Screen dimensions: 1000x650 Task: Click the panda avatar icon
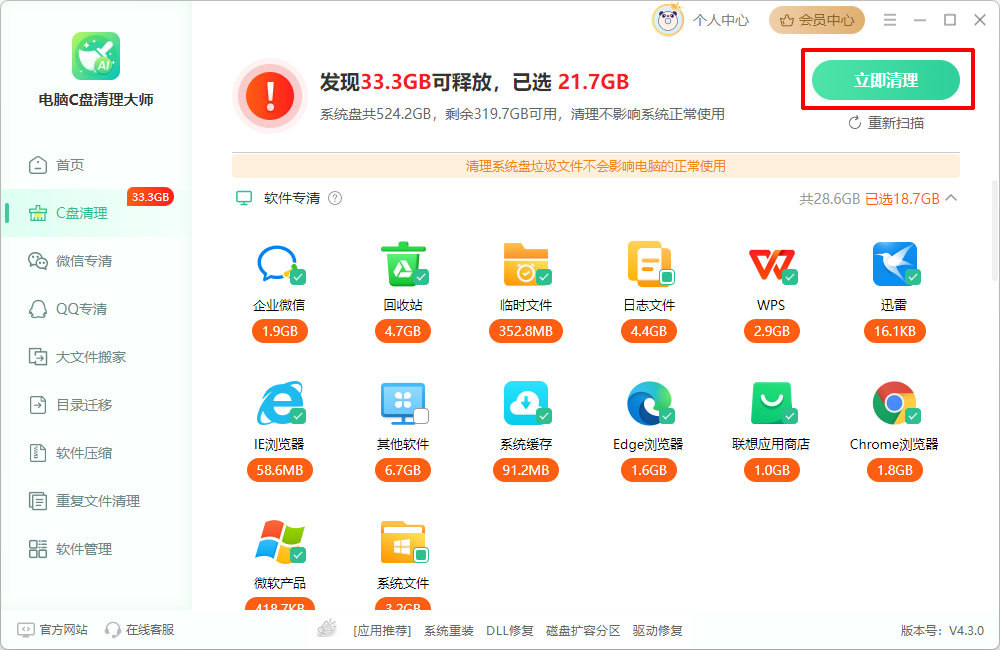tap(668, 20)
